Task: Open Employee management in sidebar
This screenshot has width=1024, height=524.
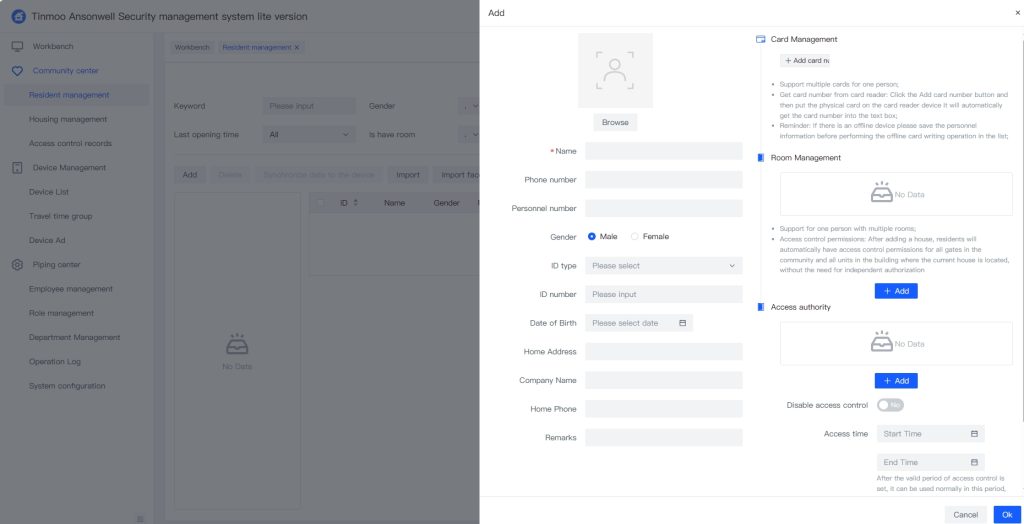Action: [x=71, y=289]
